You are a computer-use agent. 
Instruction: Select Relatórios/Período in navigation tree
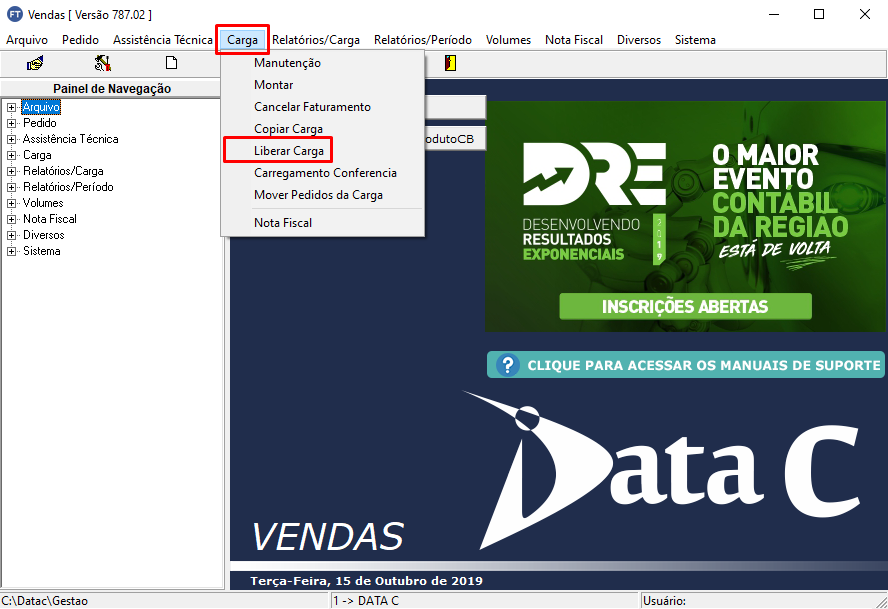click(x=68, y=187)
